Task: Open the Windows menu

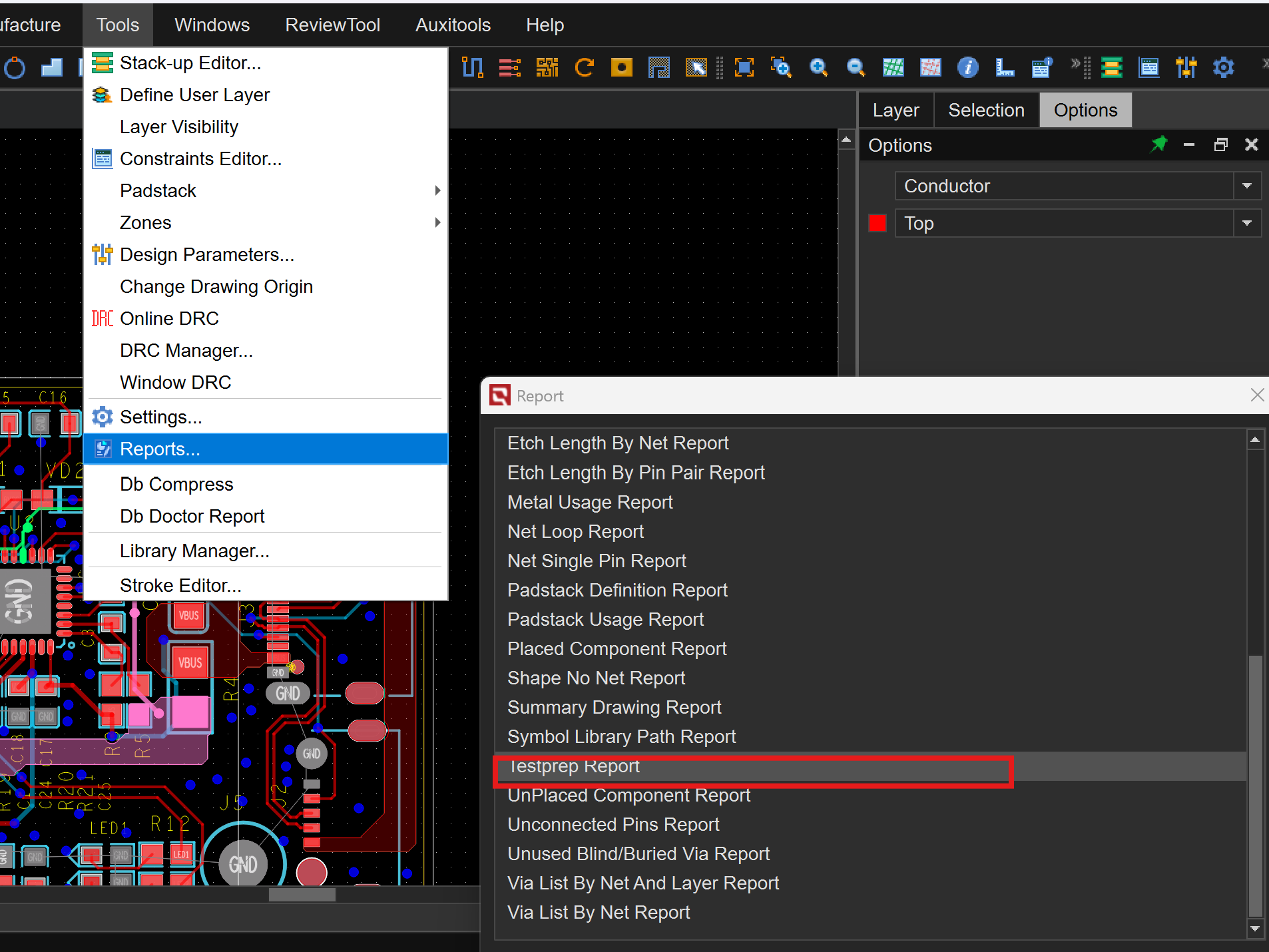Action: 212,25
